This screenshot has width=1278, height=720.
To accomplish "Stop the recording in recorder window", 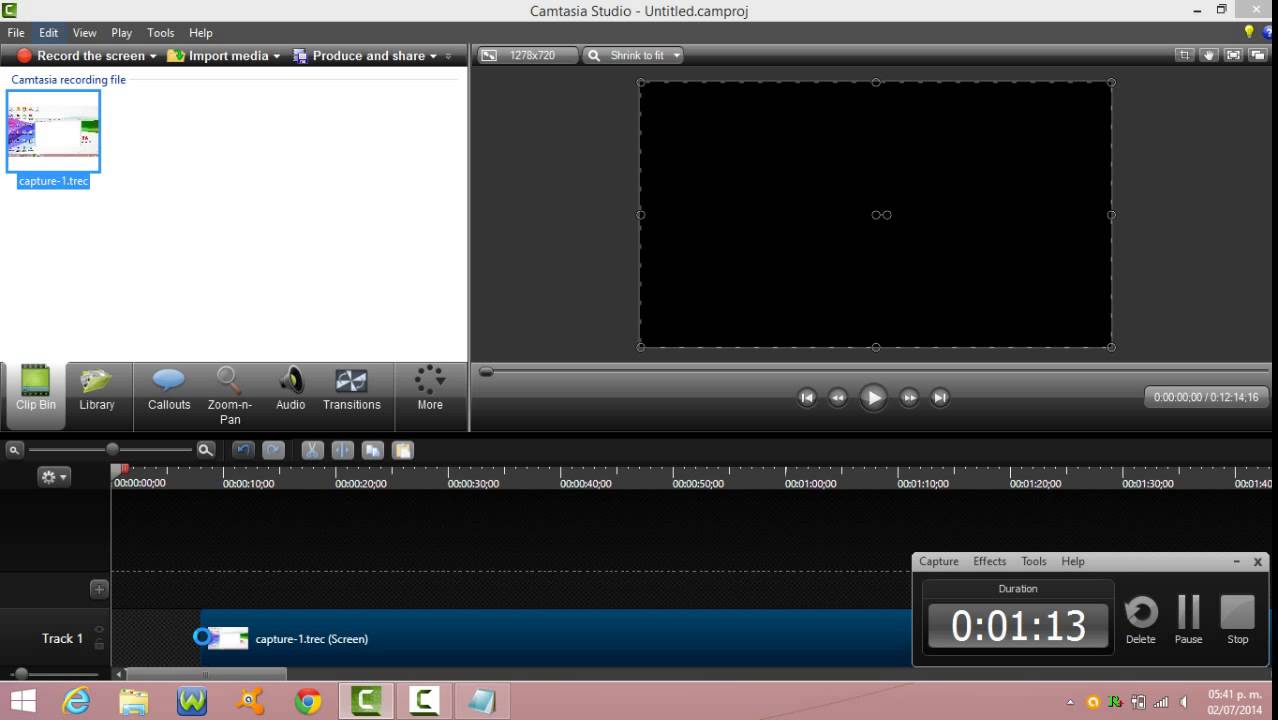I will [1237, 620].
